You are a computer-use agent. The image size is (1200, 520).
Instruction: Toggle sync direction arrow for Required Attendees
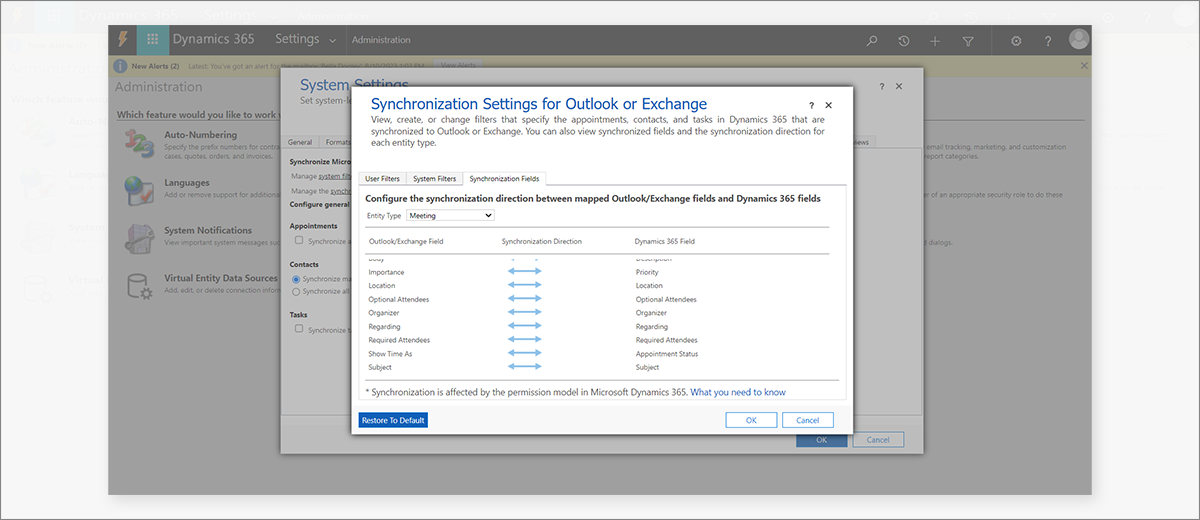click(525, 340)
